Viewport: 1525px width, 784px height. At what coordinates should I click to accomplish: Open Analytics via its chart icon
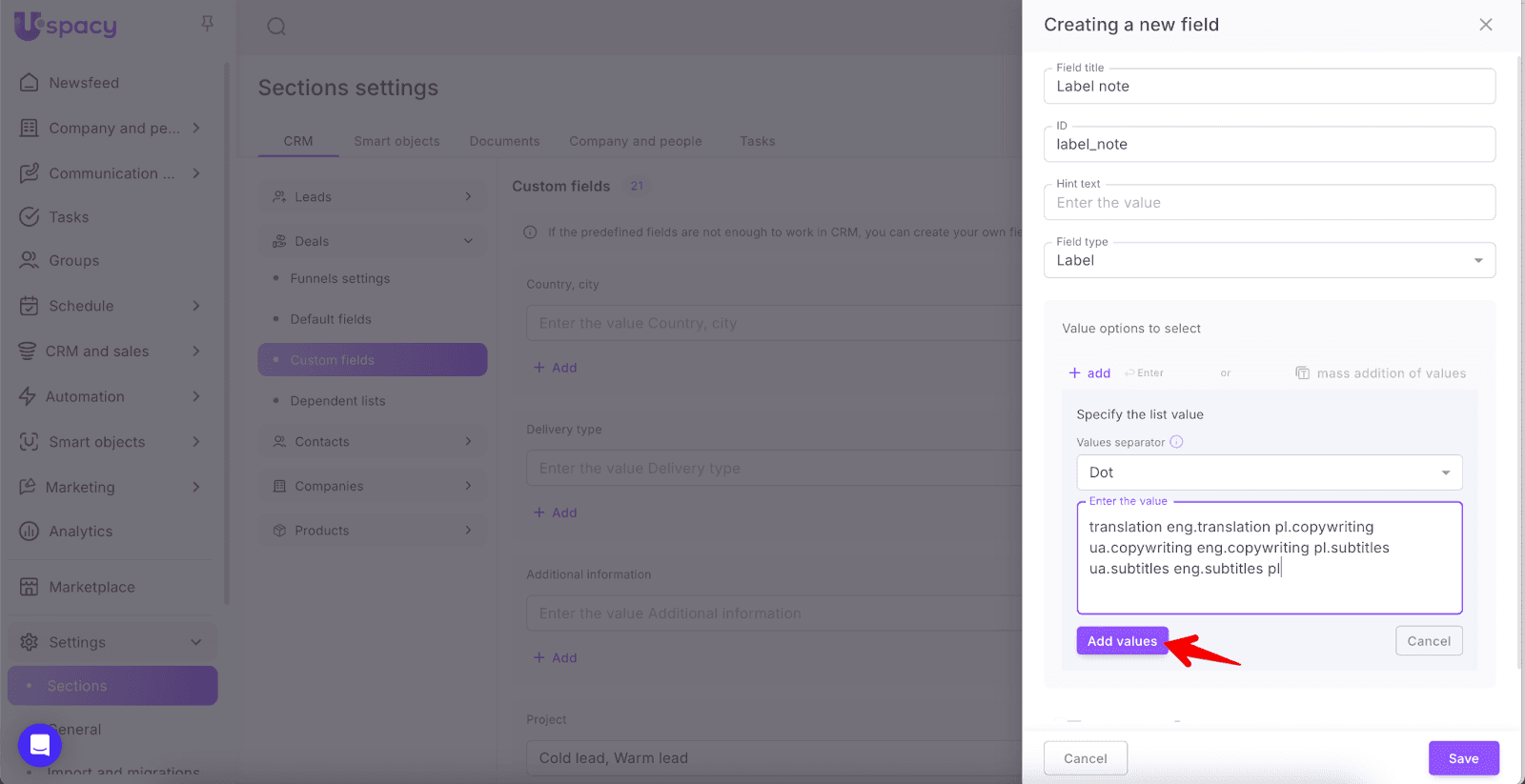pyautogui.click(x=30, y=532)
